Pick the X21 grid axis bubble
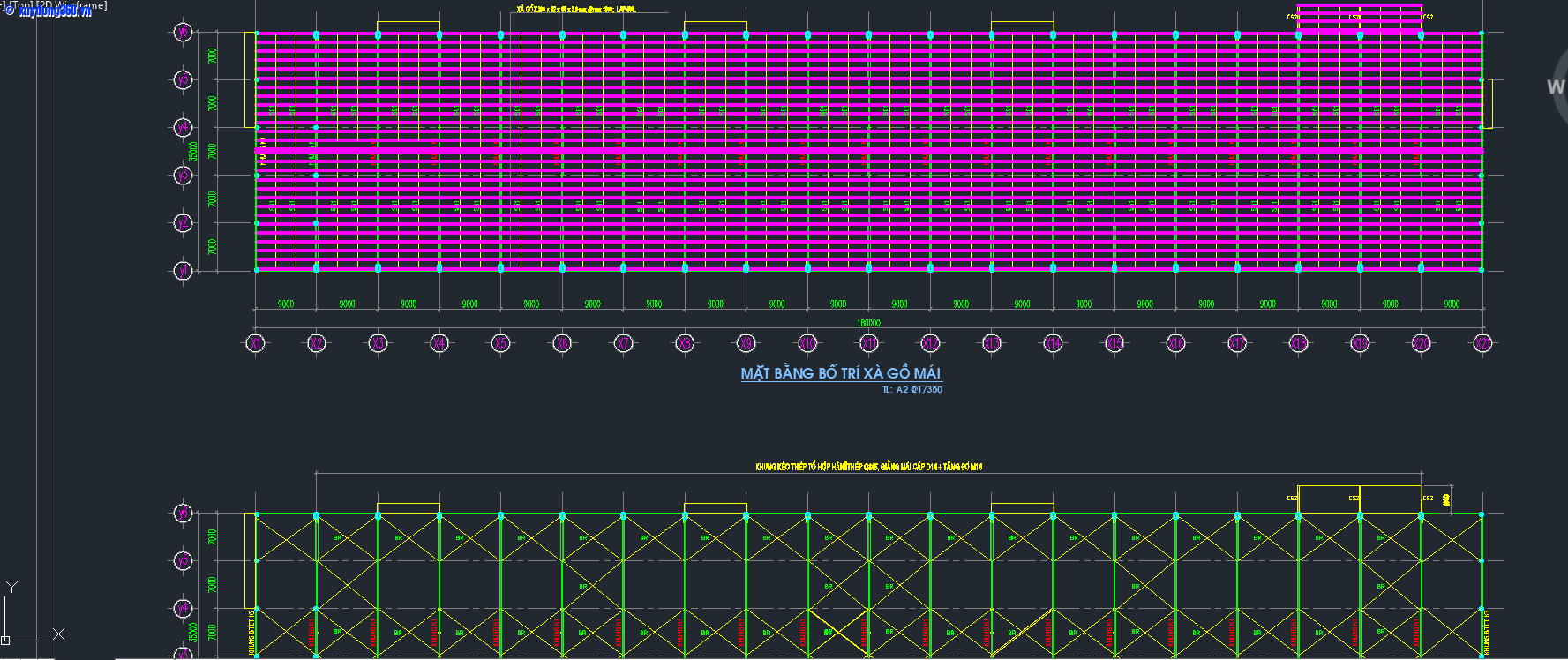Image resolution: width=1568 pixels, height=660 pixels. (x=1482, y=343)
